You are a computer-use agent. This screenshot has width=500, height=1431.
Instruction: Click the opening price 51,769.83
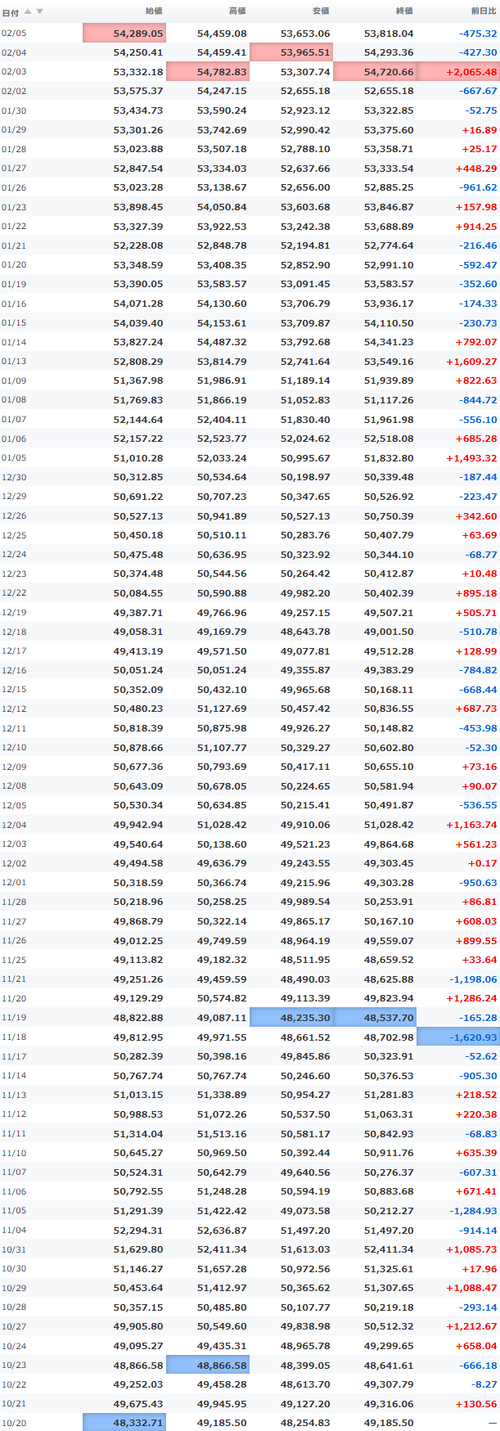(138, 400)
